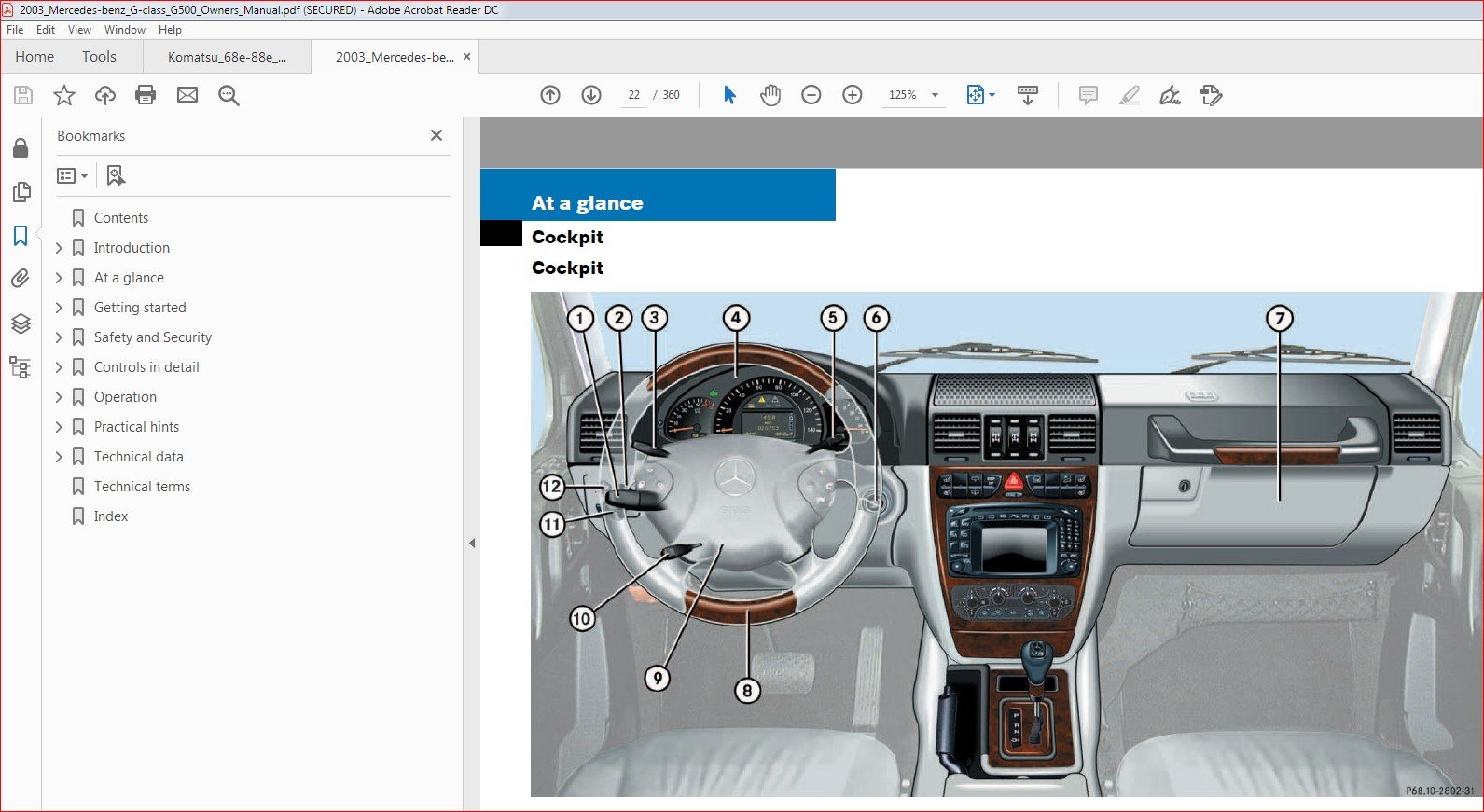Open the View menu
This screenshot has height=812, width=1484.
(x=79, y=30)
